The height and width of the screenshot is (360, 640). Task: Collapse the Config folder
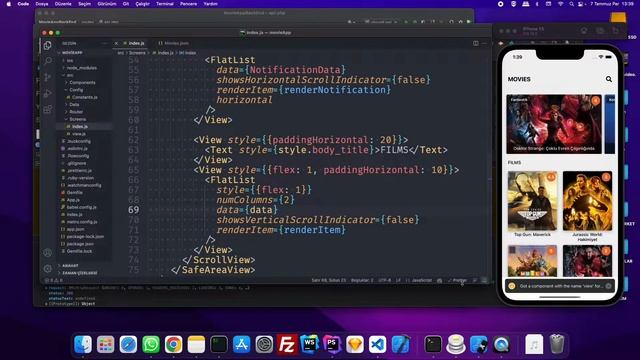pos(76,90)
